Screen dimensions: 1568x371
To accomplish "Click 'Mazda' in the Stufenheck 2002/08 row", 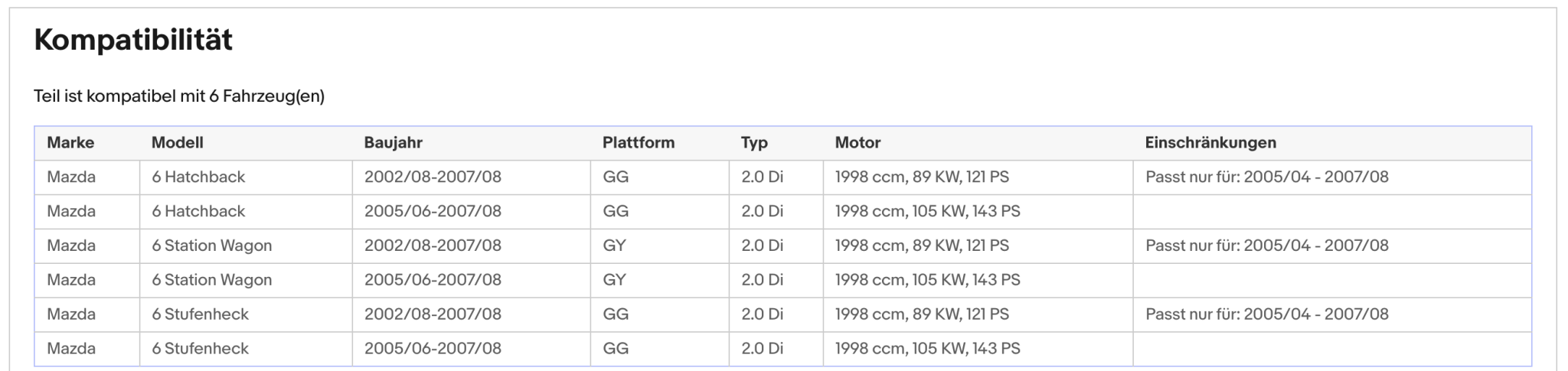I will pyautogui.click(x=71, y=314).
